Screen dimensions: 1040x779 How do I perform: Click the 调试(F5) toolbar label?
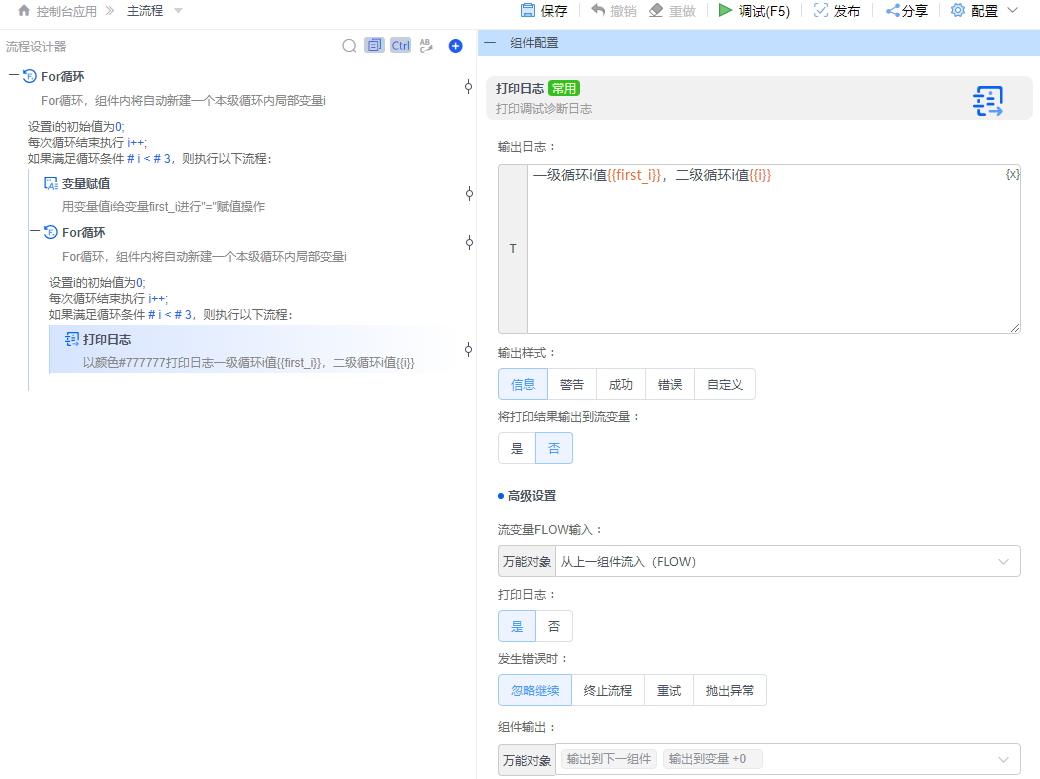(764, 11)
